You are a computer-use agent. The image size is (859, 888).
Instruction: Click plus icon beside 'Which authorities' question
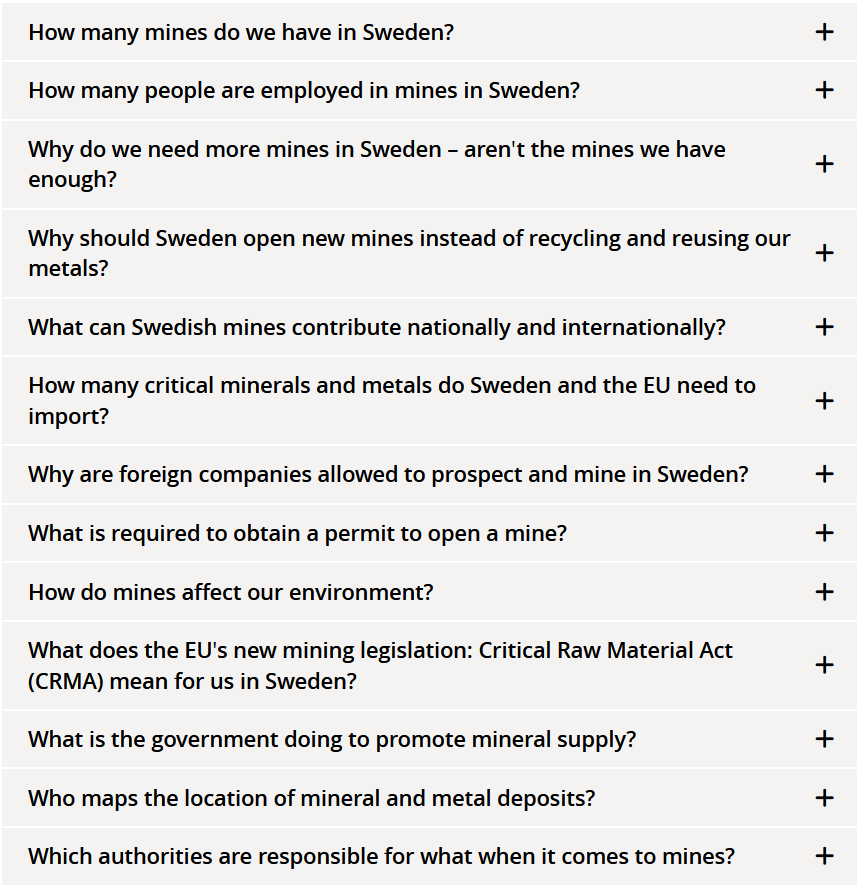(x=824, y=856)
